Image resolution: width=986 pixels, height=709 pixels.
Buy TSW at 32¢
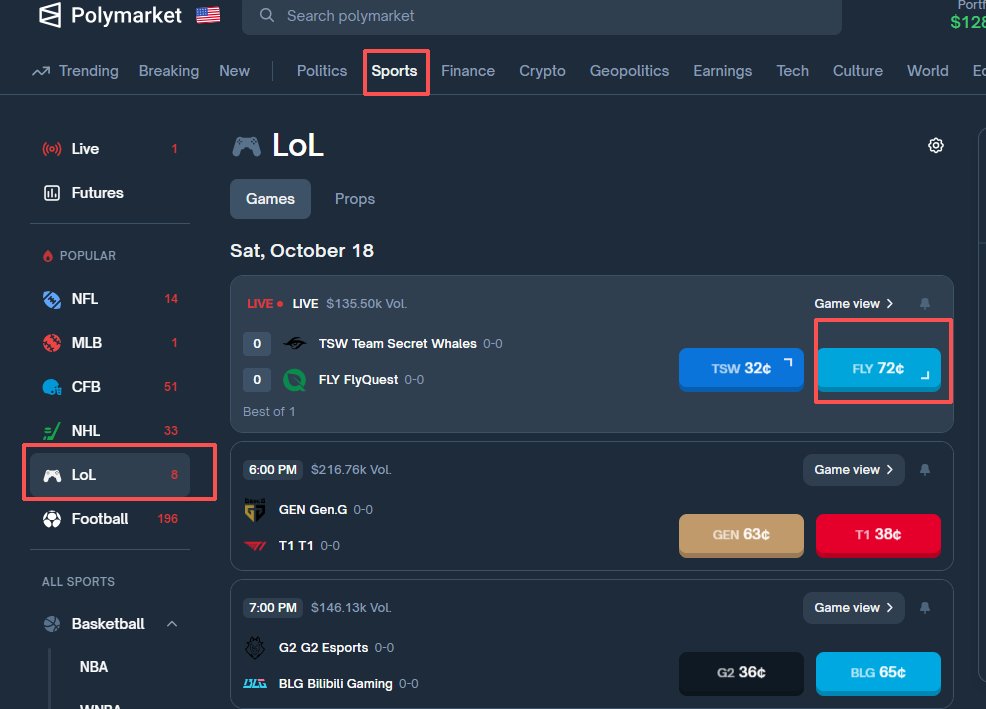(x=741, y=369)
